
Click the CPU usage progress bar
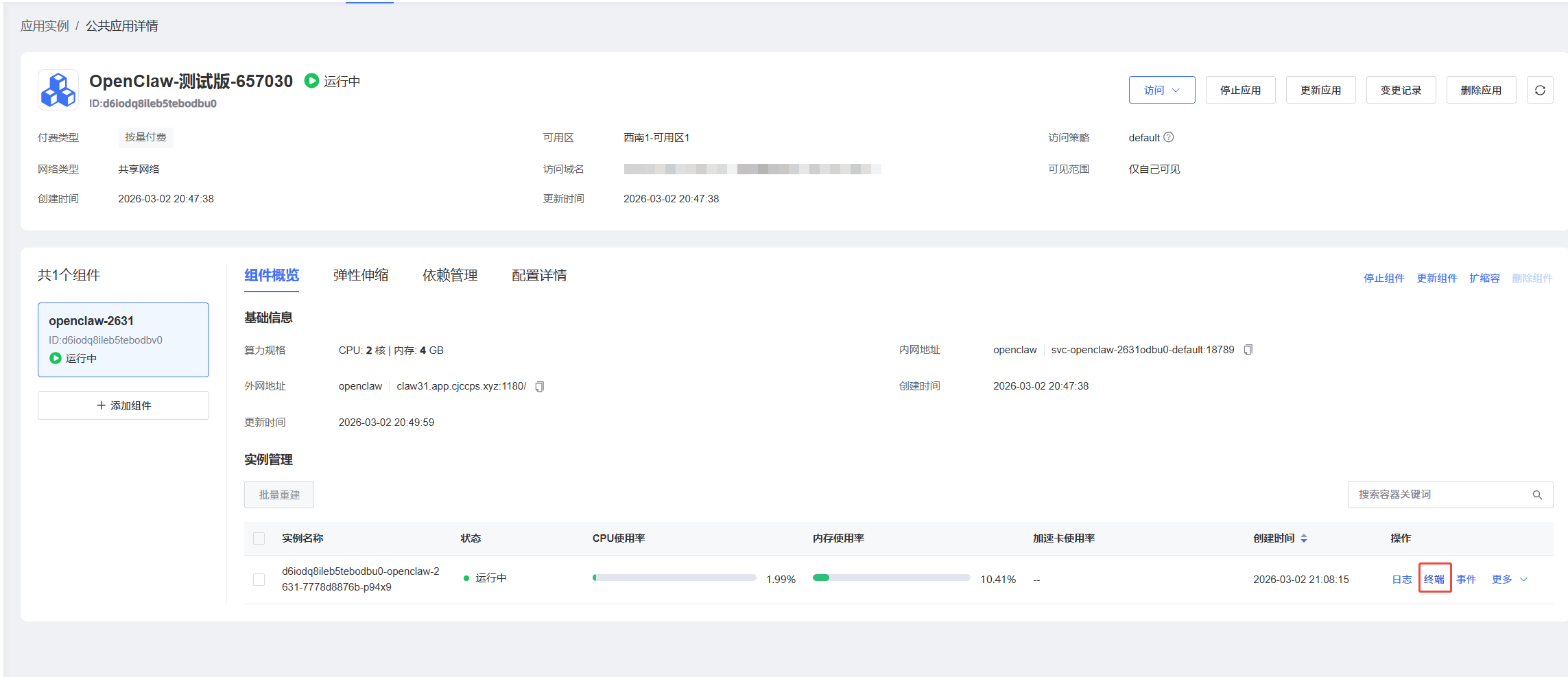pyautogui.click(x=674, y=578)
